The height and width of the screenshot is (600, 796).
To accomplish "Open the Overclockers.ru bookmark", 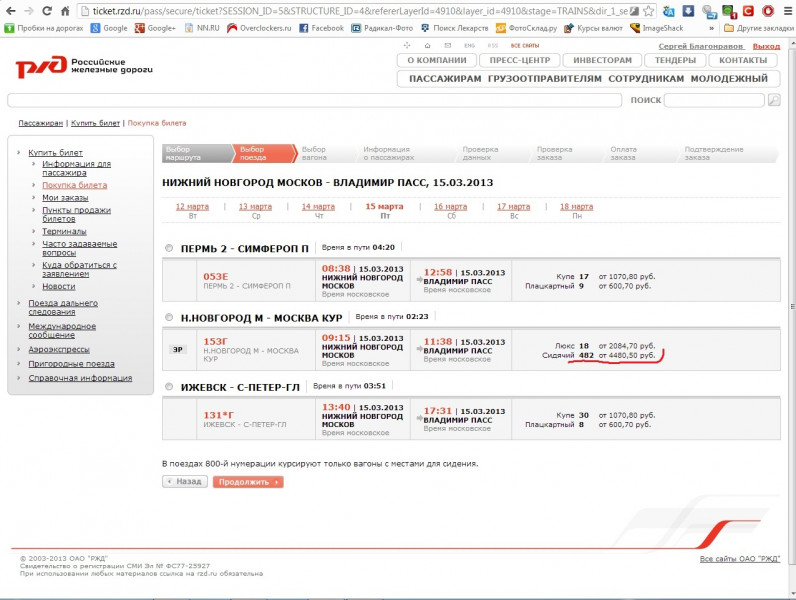I will (261, 28).
